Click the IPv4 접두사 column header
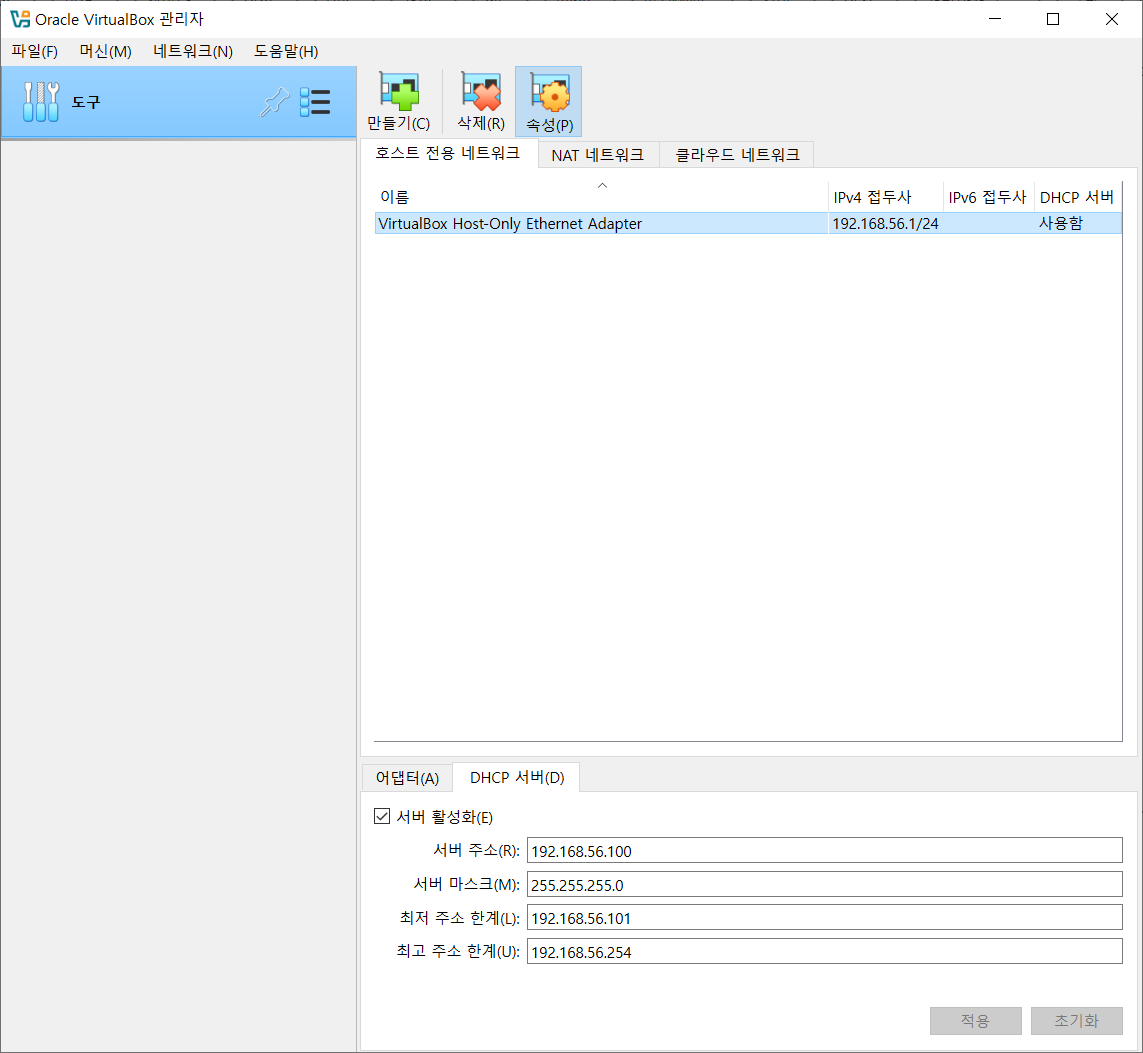The height and width of the screenshot is (1053, 1143). [886, 197]
